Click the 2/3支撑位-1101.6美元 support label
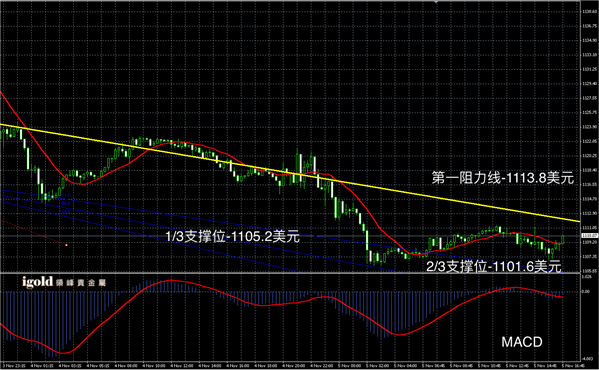Viewport: 599px width, 370px height. click(494, 267)
